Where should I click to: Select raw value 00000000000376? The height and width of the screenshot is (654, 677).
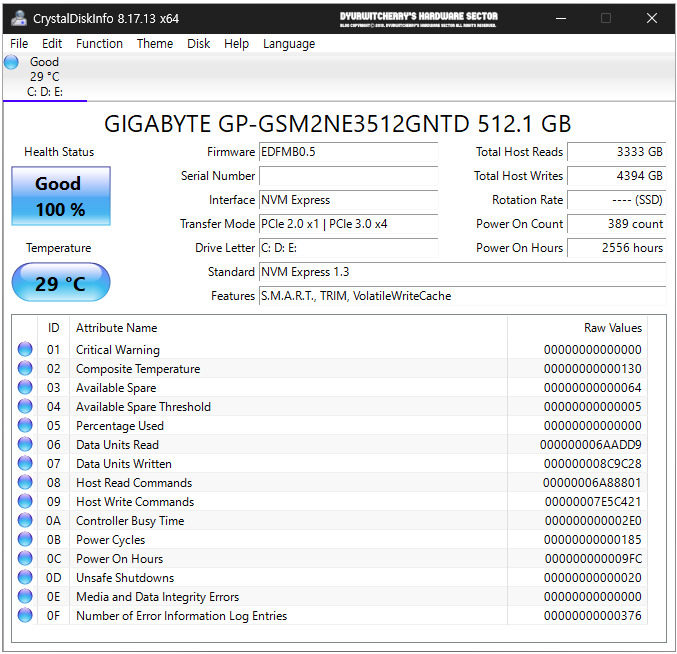tap(592, 616)
